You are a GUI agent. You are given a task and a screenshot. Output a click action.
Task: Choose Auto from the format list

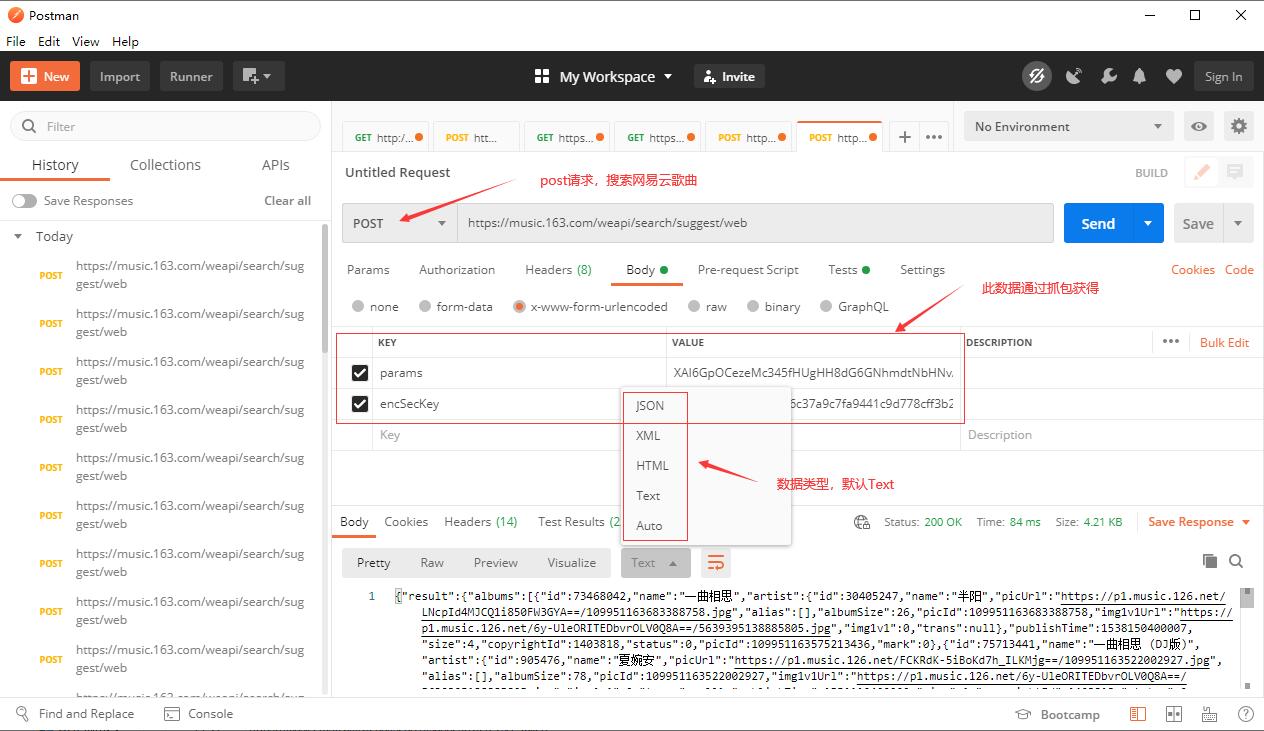click(649, 525)
